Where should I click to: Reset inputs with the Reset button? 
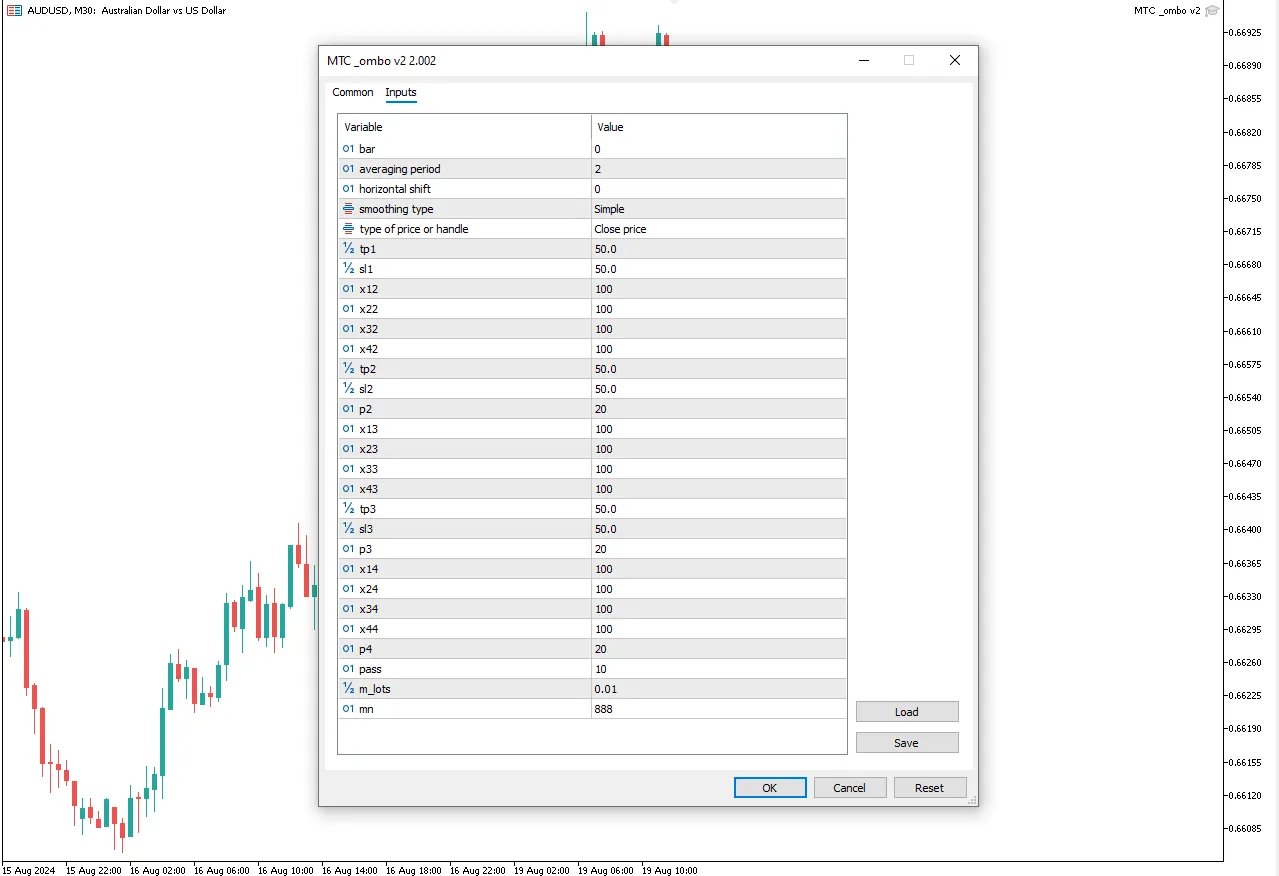(x=929, y=788)
